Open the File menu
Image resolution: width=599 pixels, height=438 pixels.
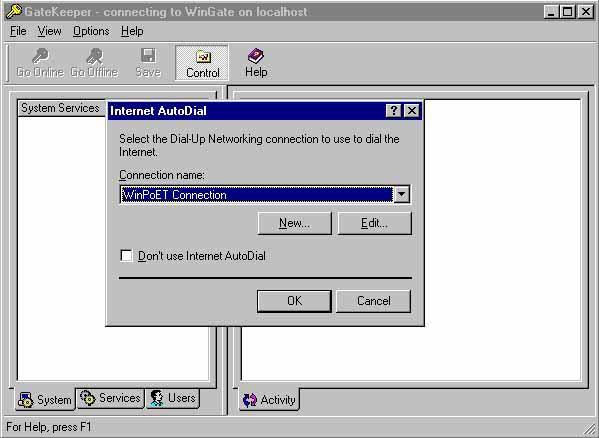tap(18, 31)
